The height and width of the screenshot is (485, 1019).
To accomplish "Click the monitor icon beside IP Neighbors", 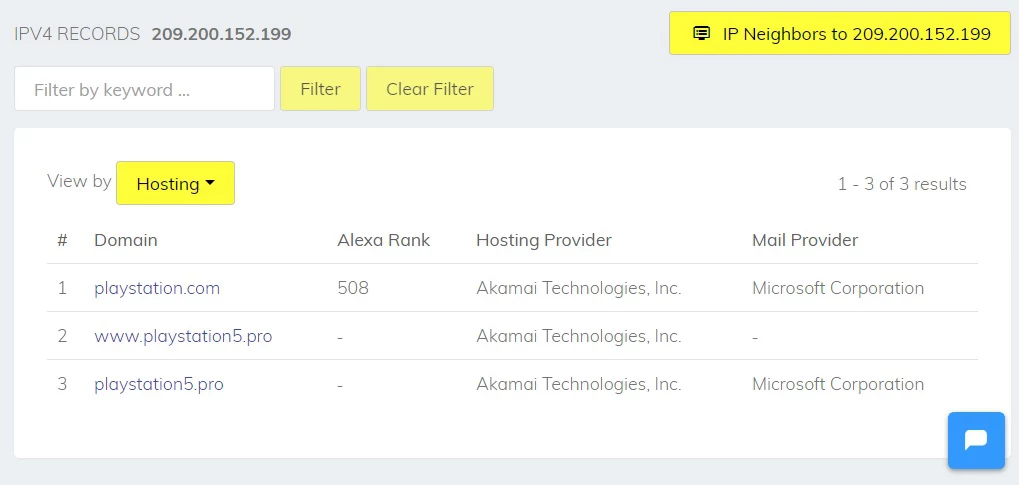I will [701, 33].
